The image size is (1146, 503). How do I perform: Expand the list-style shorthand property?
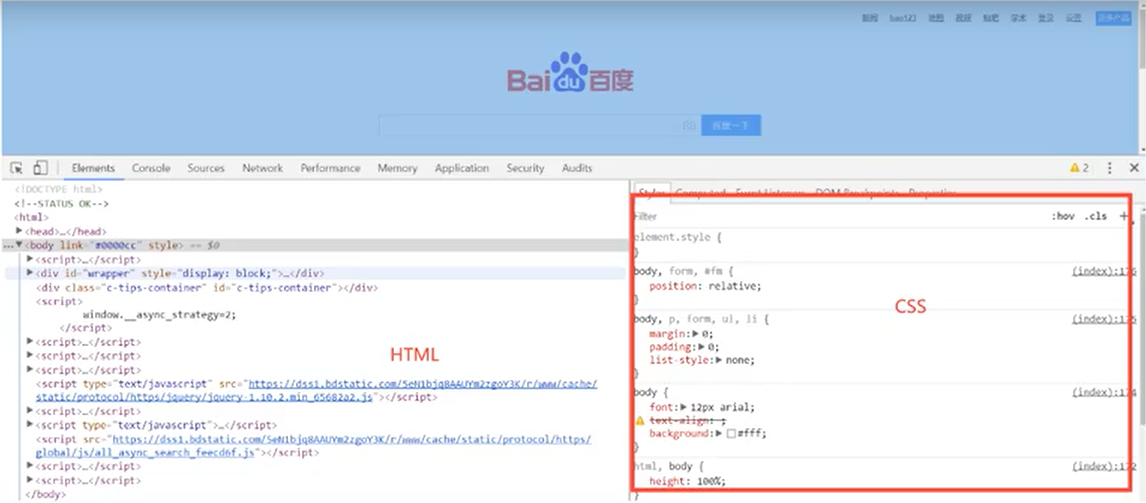click(720, 360)
